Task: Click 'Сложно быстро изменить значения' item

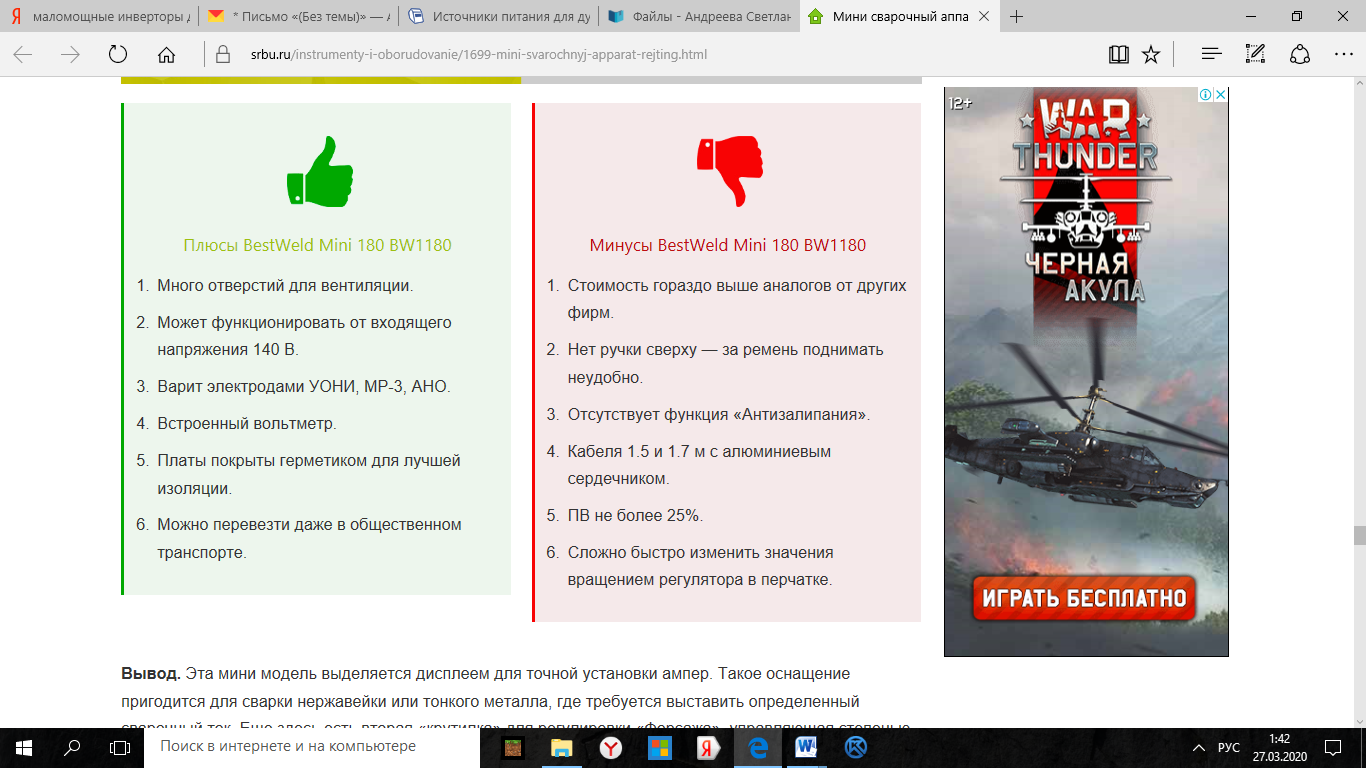Action: (701, 566)
